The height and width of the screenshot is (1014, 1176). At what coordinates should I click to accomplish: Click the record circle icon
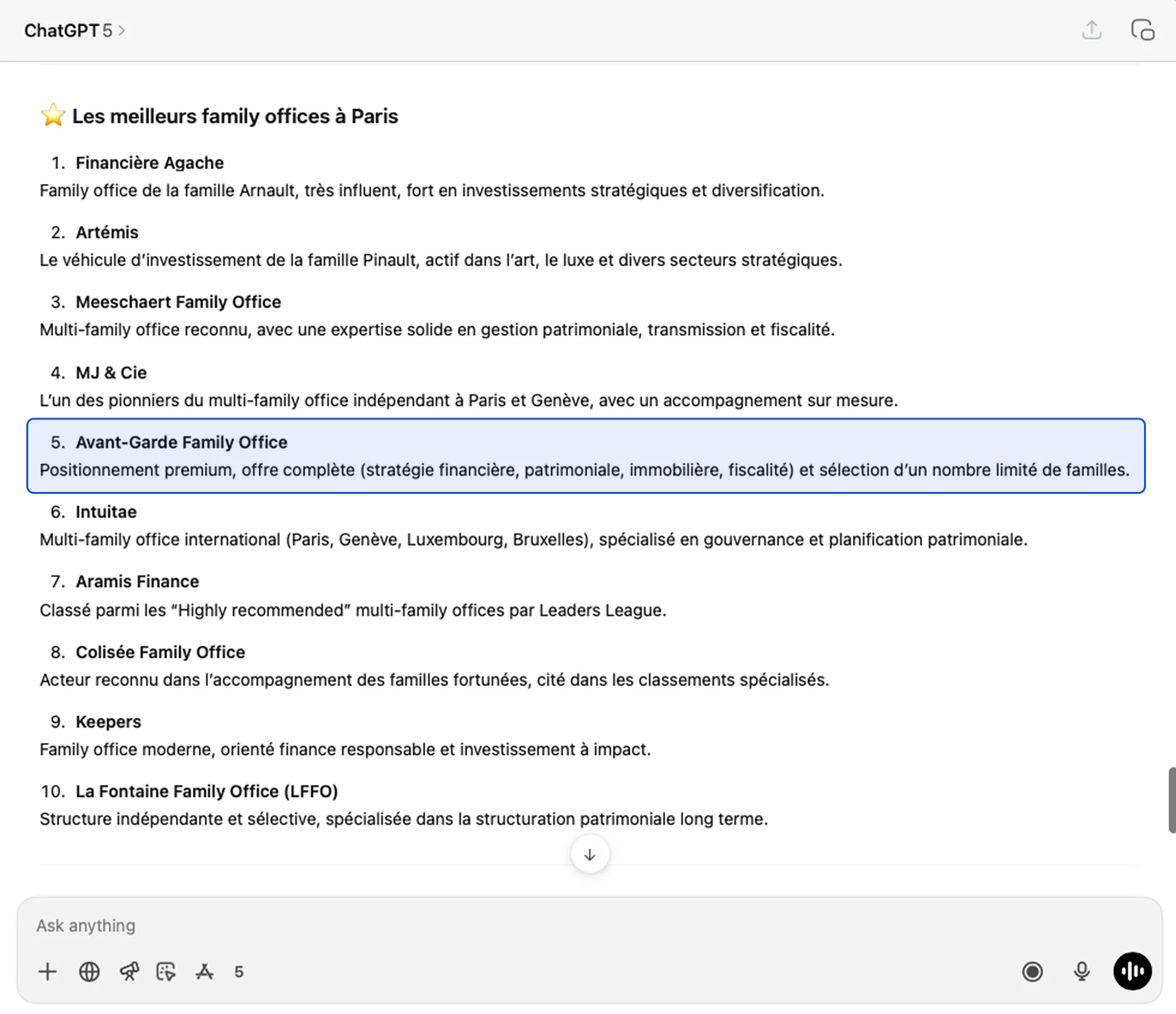1032,971
